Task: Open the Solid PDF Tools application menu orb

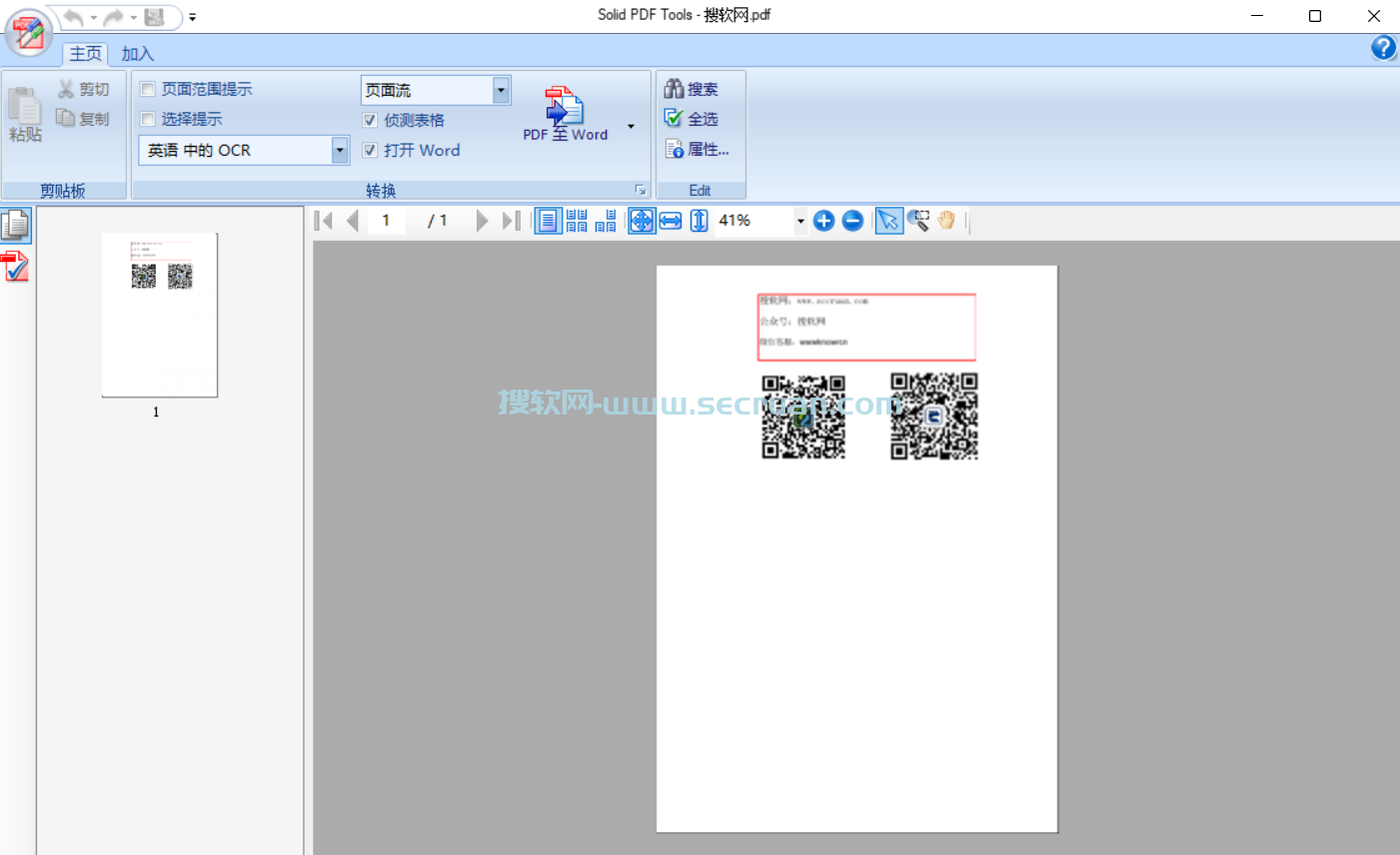Action: [28, 33]
